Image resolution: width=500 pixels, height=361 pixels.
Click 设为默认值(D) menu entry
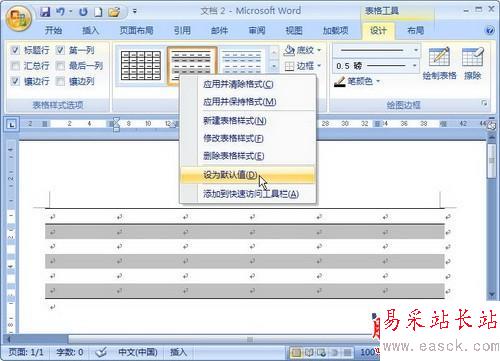pos(247,175)
